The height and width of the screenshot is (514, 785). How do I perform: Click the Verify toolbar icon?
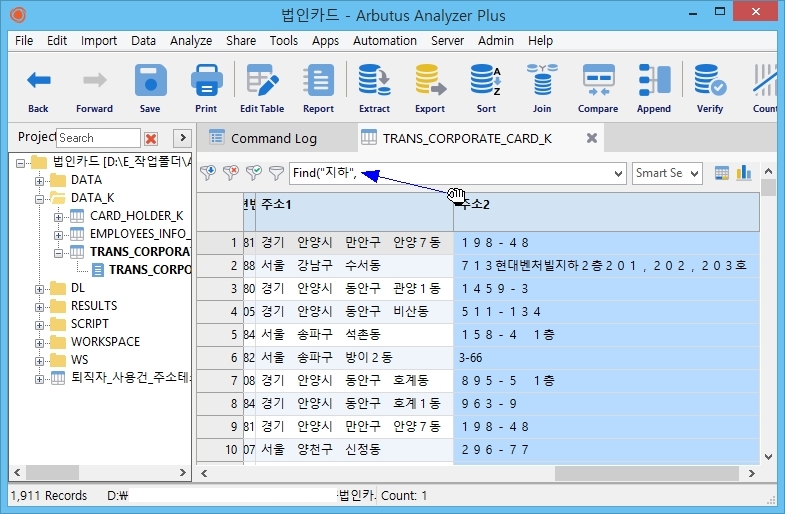710,80
